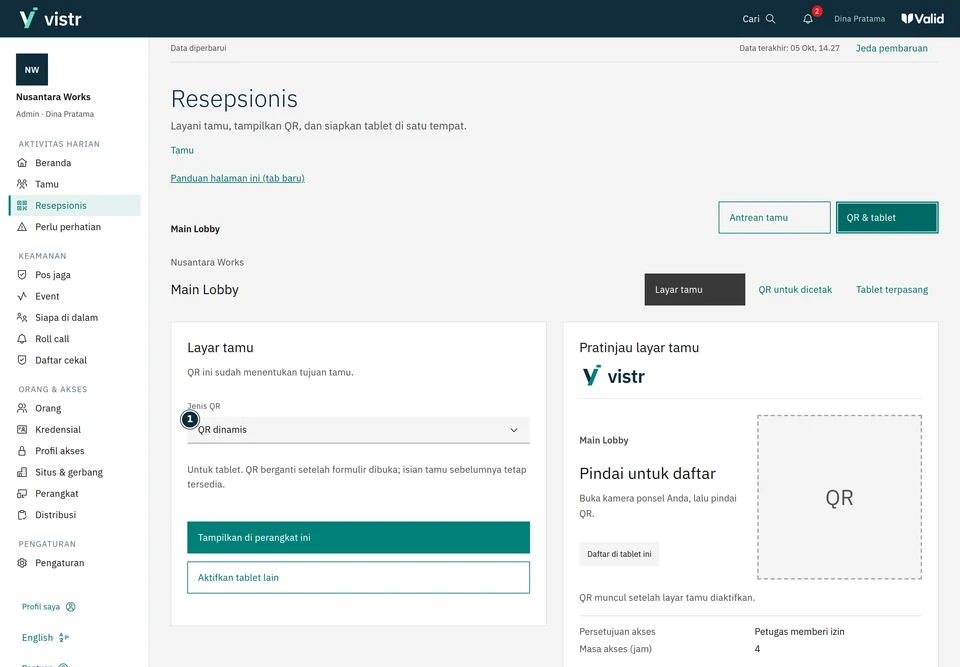Click the Cari search label

[x=751, y=19]
